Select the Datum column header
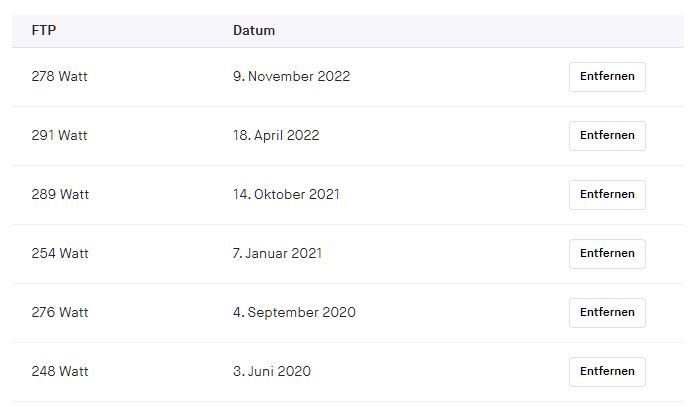 coord(254,30)
